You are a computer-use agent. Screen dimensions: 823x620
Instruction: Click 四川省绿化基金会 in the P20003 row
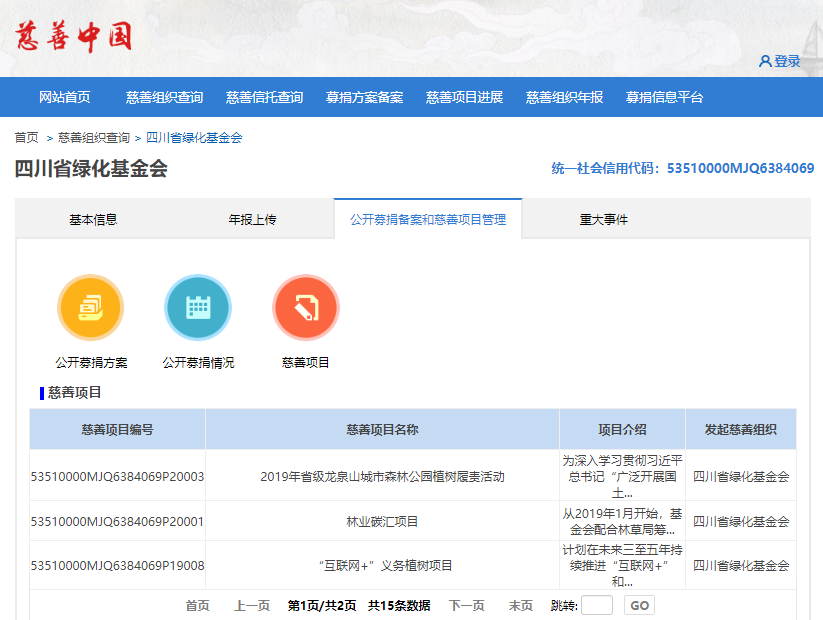pos(741,477)
